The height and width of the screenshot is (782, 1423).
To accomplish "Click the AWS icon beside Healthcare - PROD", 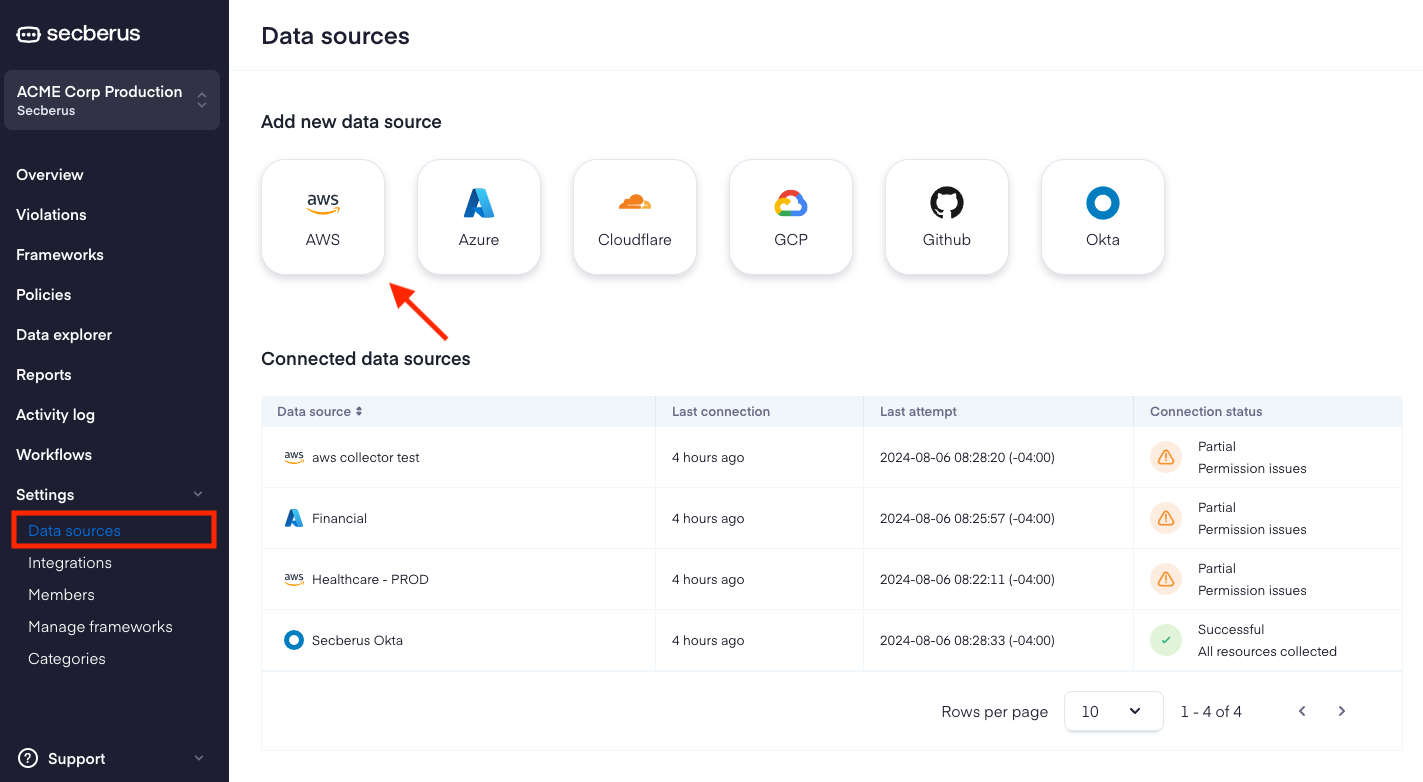I will coord(294,579).
